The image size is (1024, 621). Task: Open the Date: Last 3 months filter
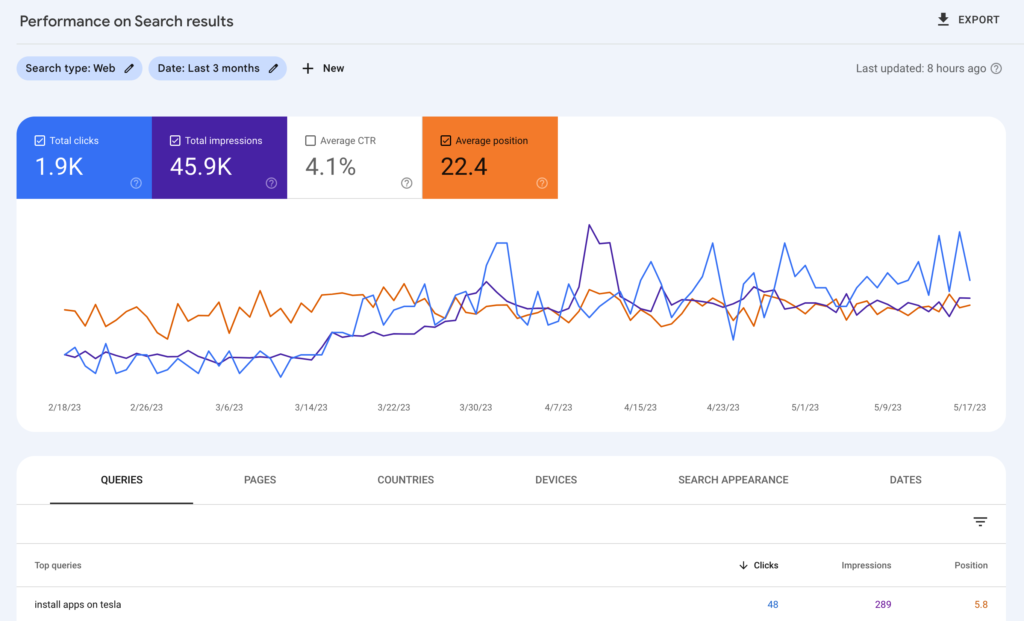tap(217, 68)
